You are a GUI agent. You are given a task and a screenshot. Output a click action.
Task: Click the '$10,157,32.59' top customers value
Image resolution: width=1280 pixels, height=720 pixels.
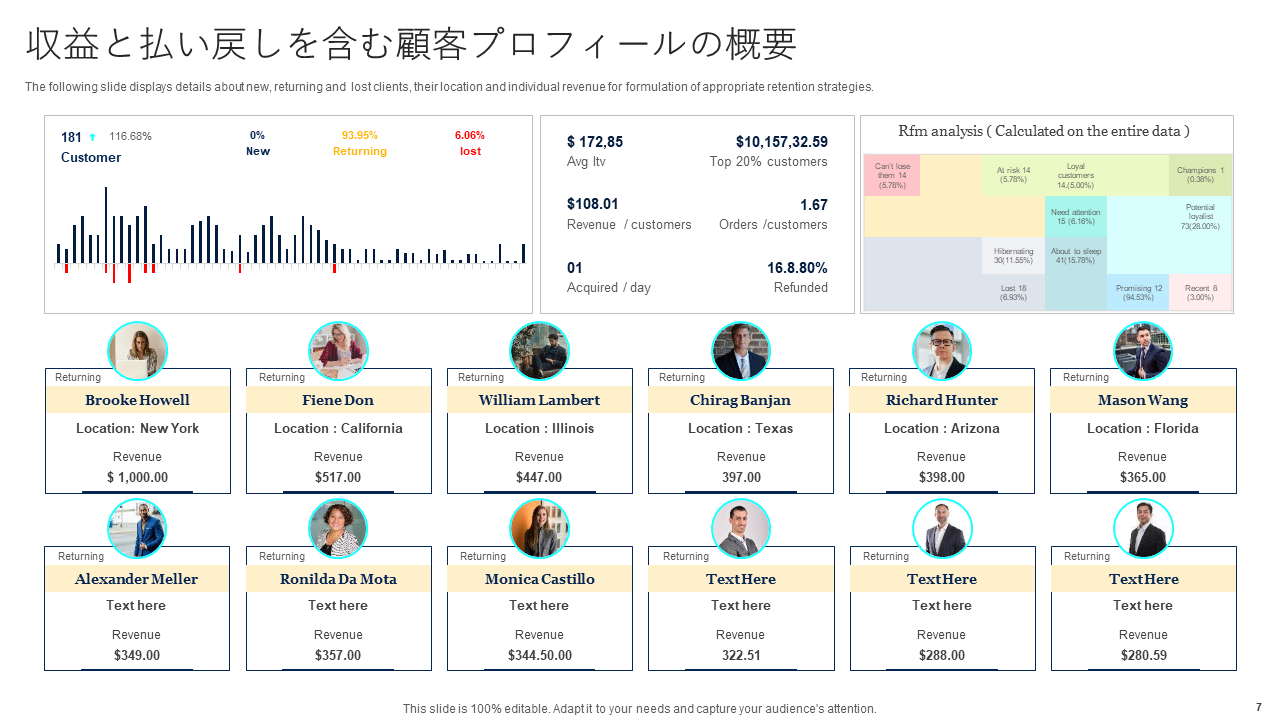coord(782,142)
